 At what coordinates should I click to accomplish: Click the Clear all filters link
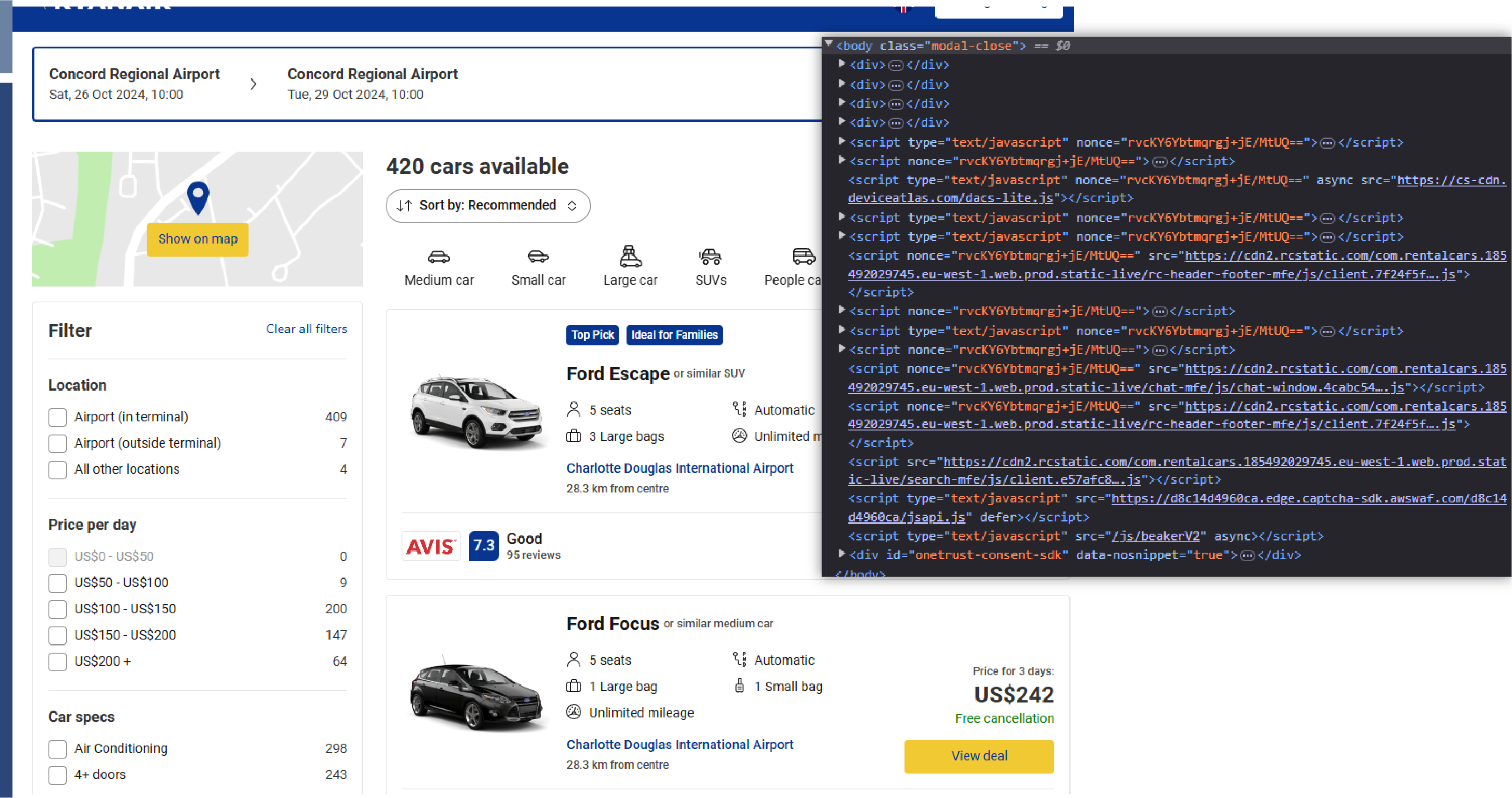click(x=306, y=329)
